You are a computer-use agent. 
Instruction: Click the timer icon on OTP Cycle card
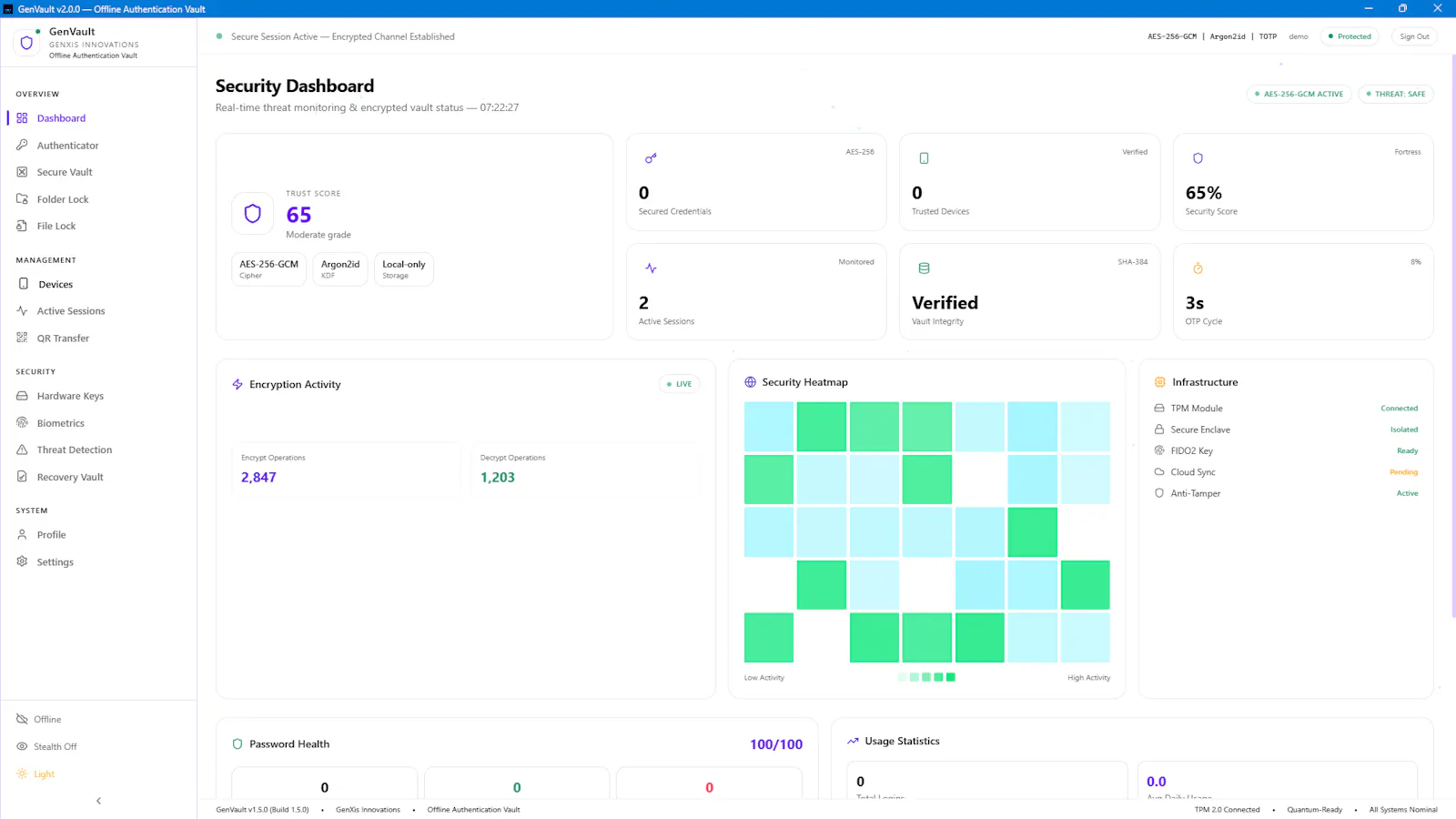coord(1198,268)
